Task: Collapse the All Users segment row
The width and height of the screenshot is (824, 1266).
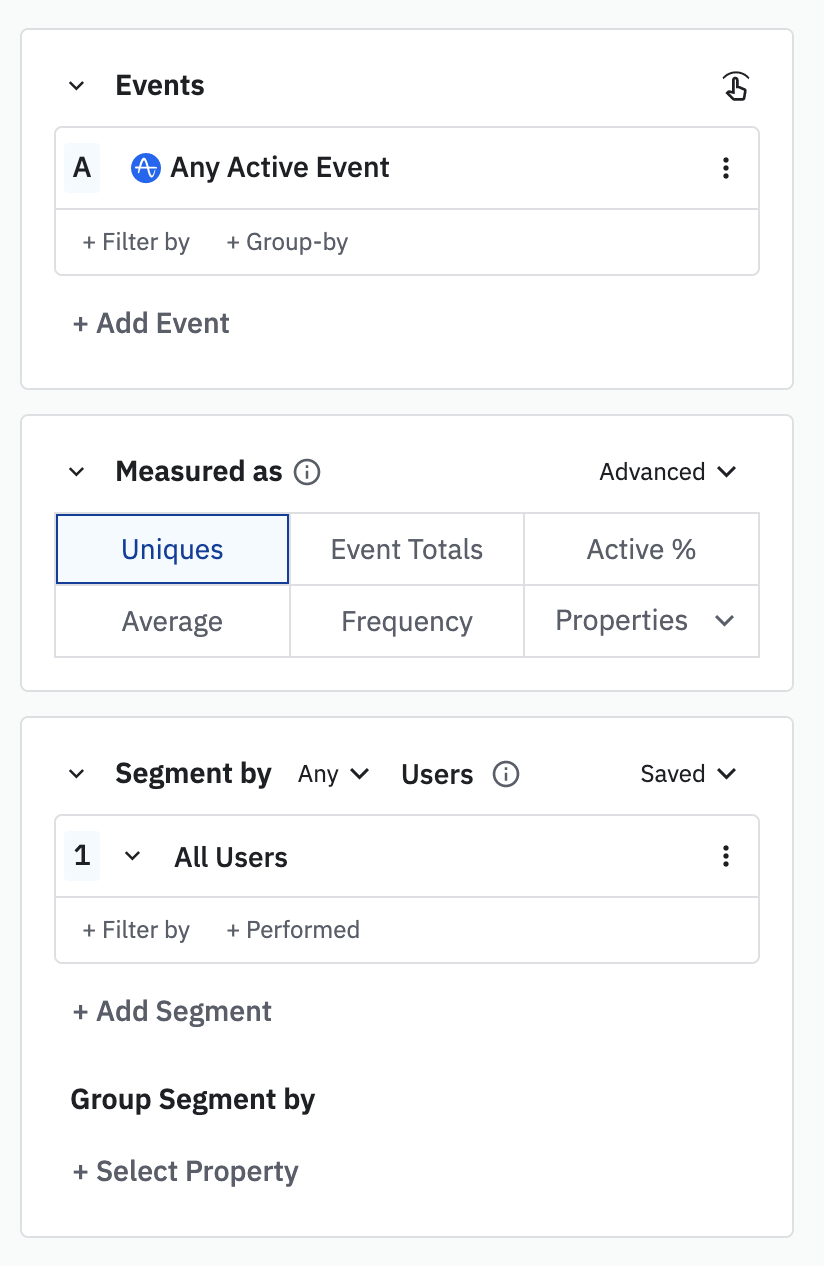Action: pos(132,856)
